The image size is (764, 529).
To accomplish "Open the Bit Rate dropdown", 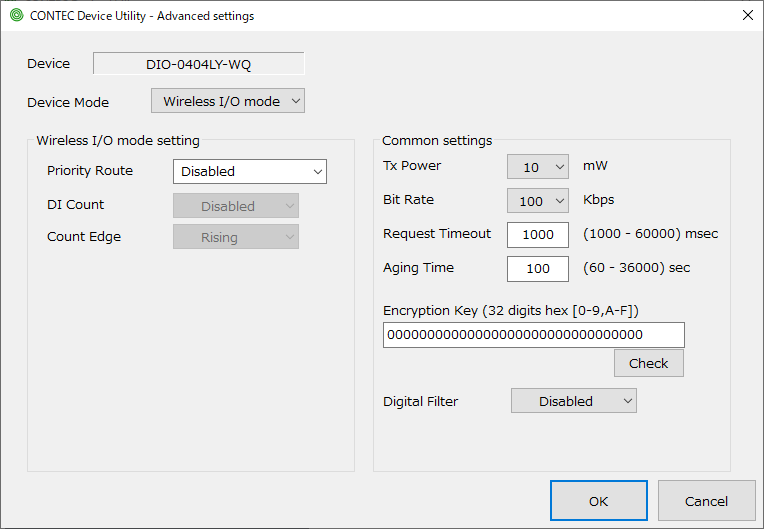I will coord(537,201).
